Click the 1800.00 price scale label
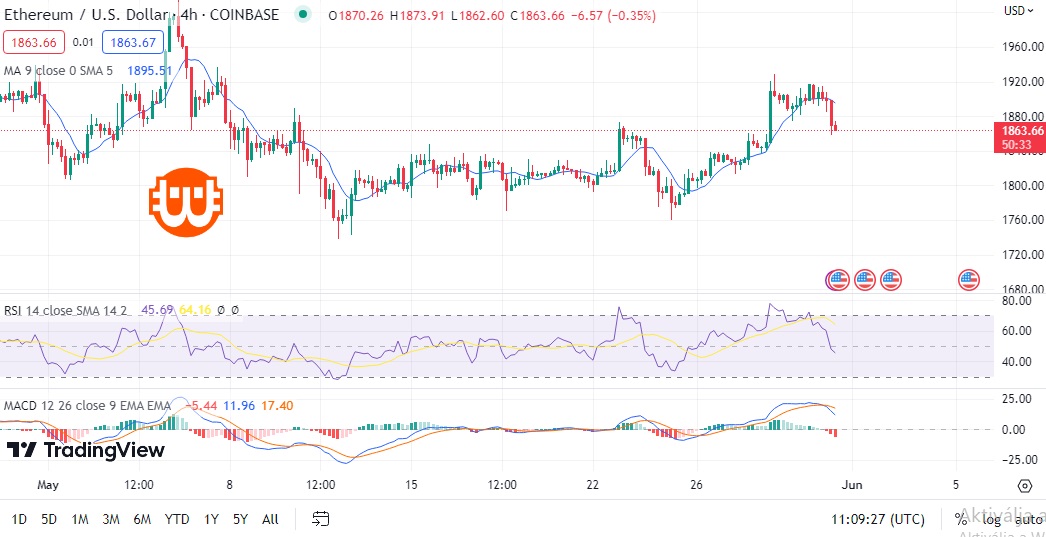 click(x=1021, y=185)
